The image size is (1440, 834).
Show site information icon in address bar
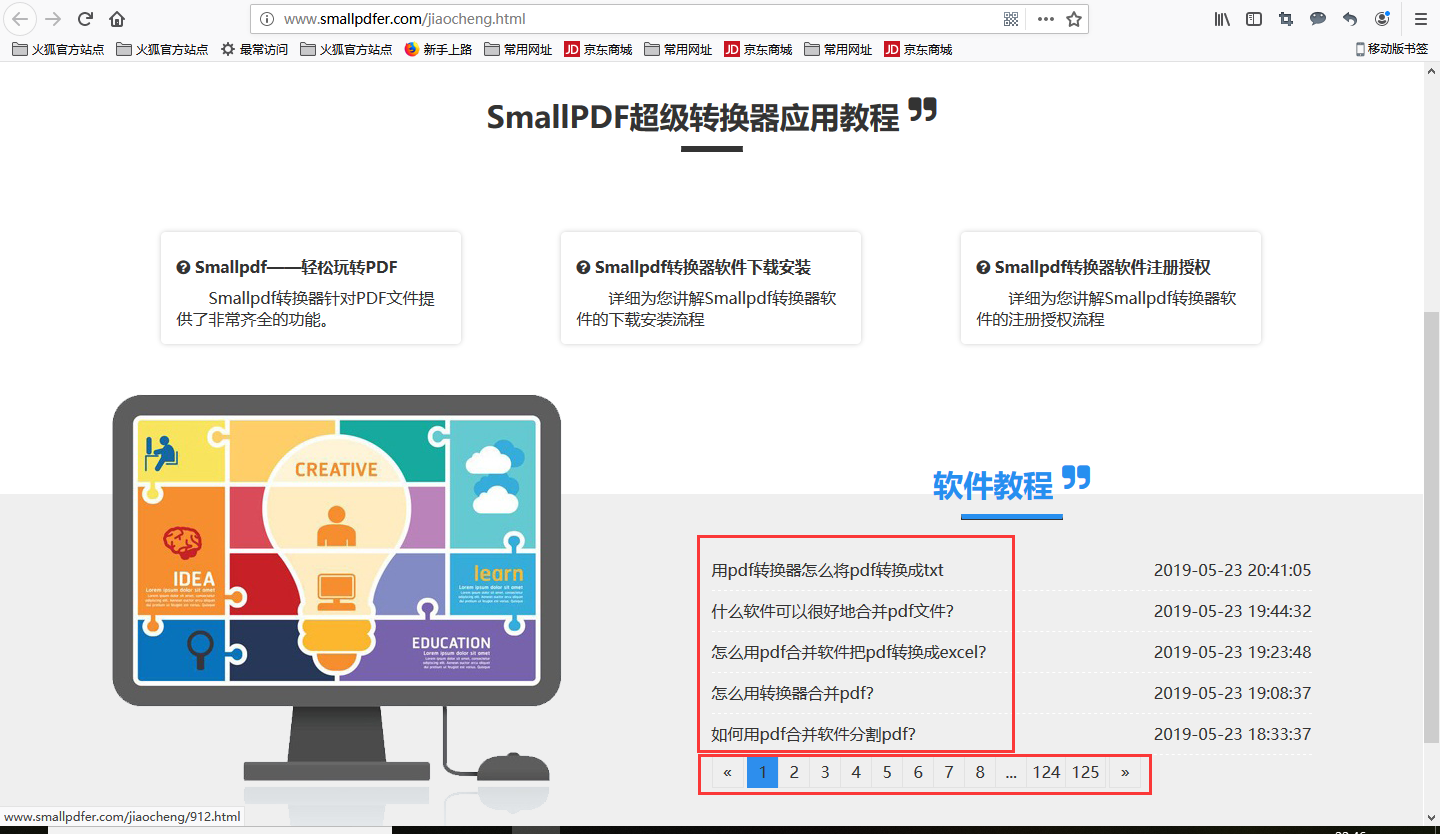point(267,19)
